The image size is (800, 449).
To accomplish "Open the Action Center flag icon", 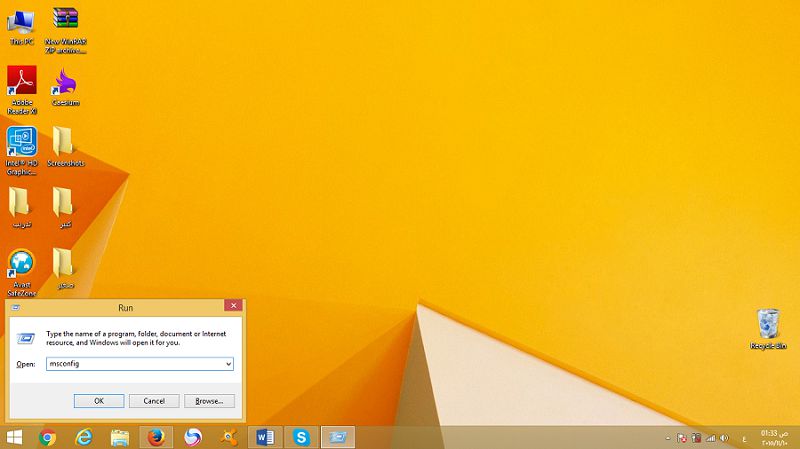I will 682,438.
